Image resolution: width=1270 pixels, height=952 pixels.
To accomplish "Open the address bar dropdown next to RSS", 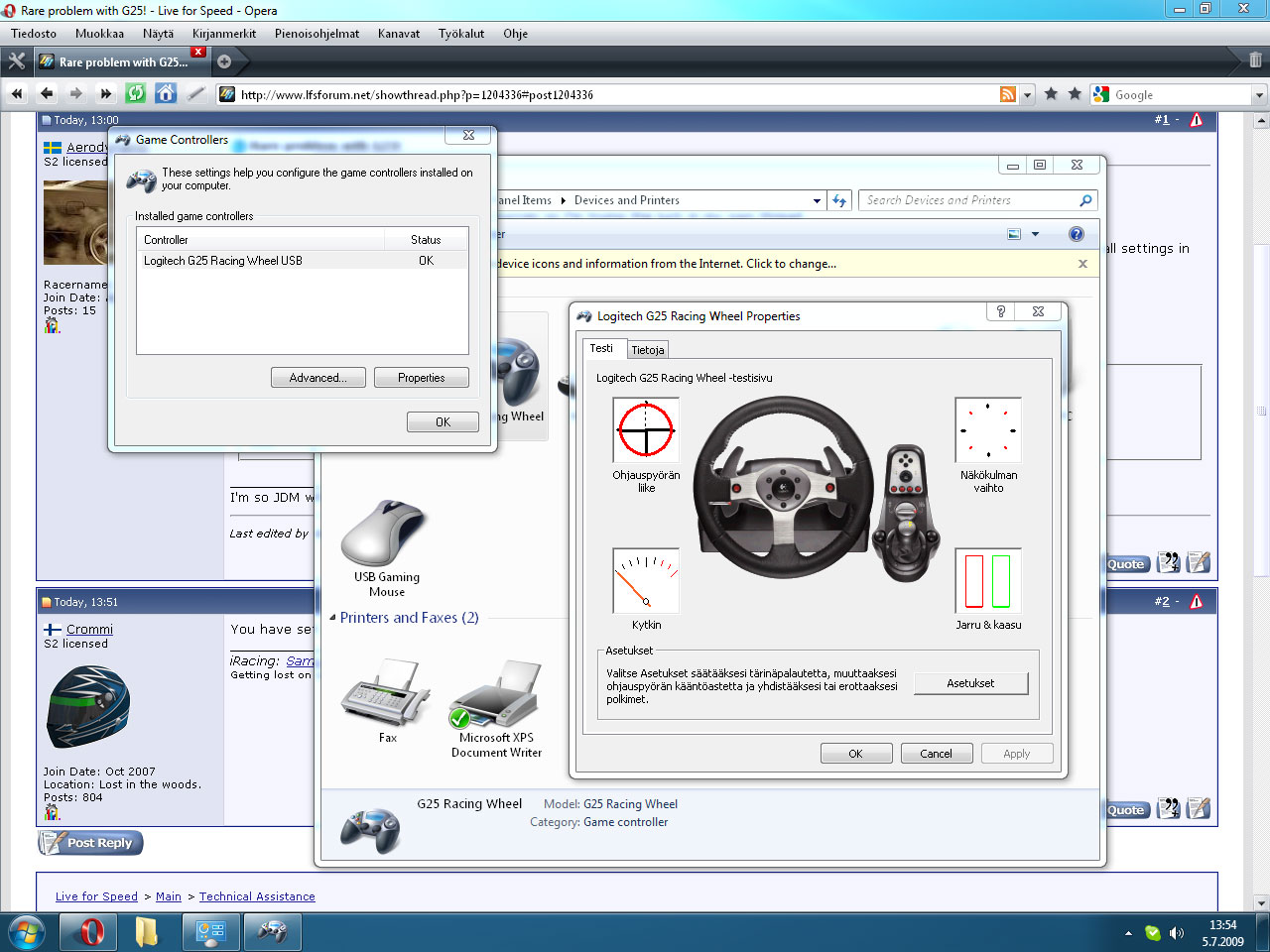I will point(1028,95).
